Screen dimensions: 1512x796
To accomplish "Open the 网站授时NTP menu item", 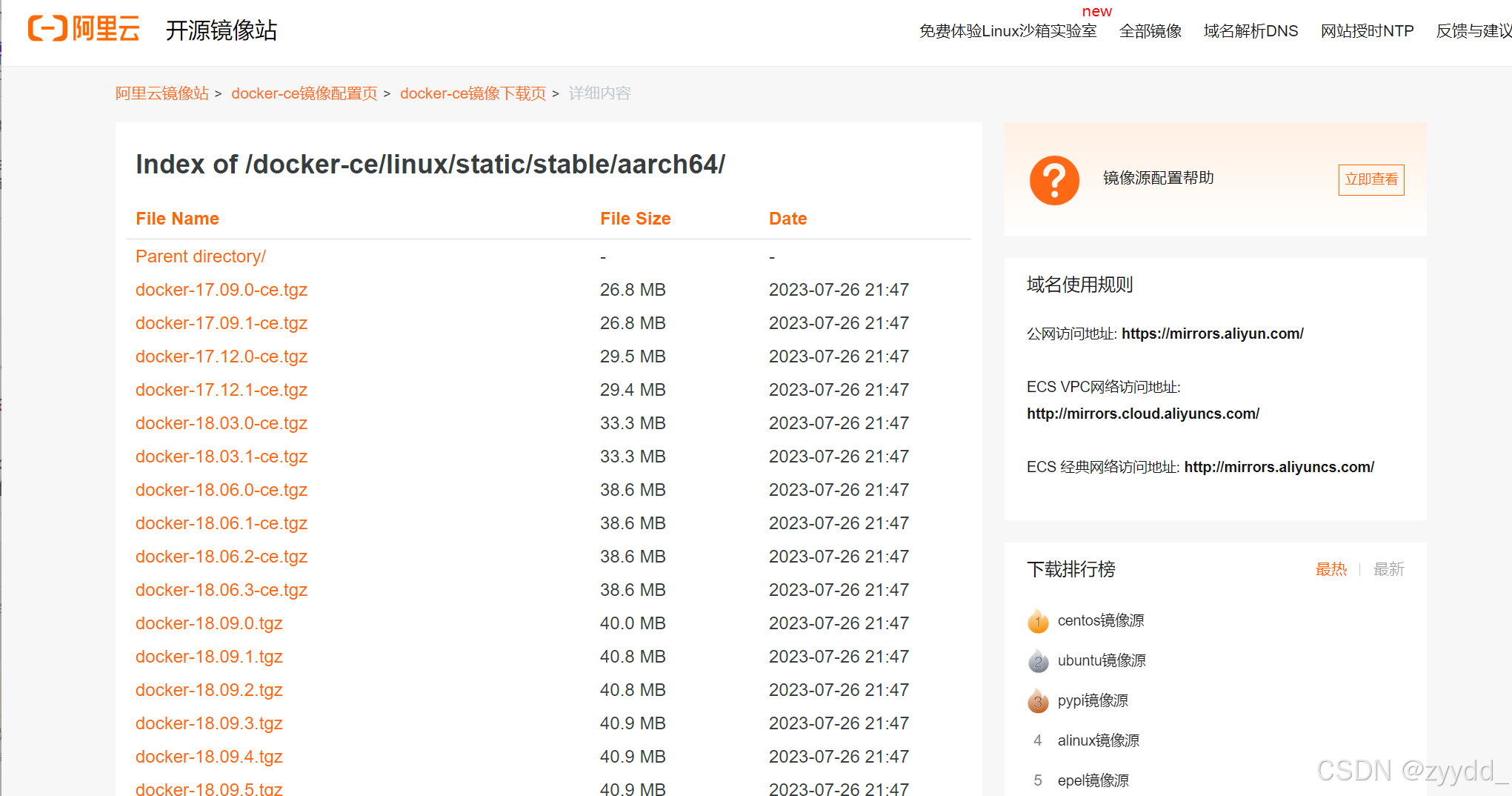I will [x=1367, y=31].
